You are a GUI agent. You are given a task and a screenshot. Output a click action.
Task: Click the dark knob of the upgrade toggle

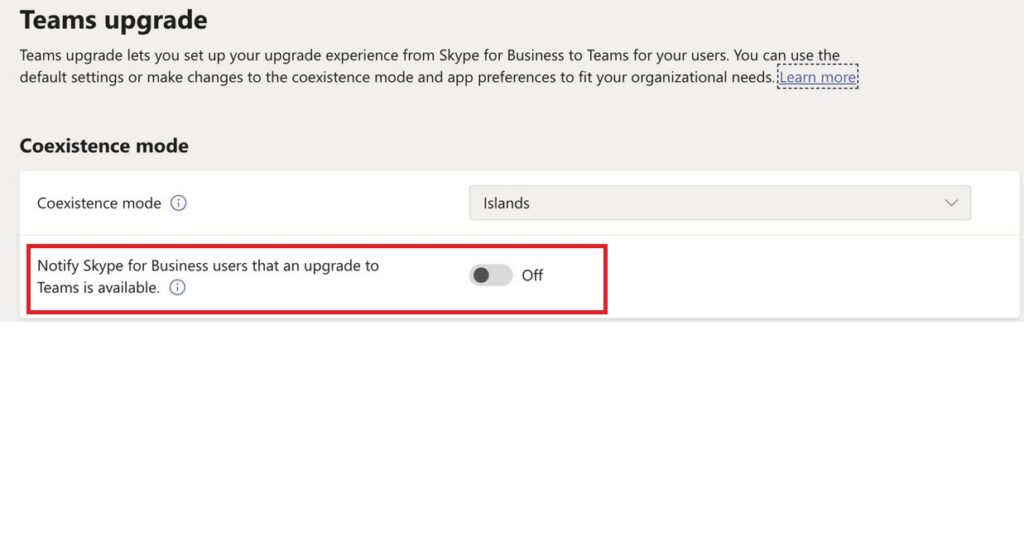tap(481, 275)
